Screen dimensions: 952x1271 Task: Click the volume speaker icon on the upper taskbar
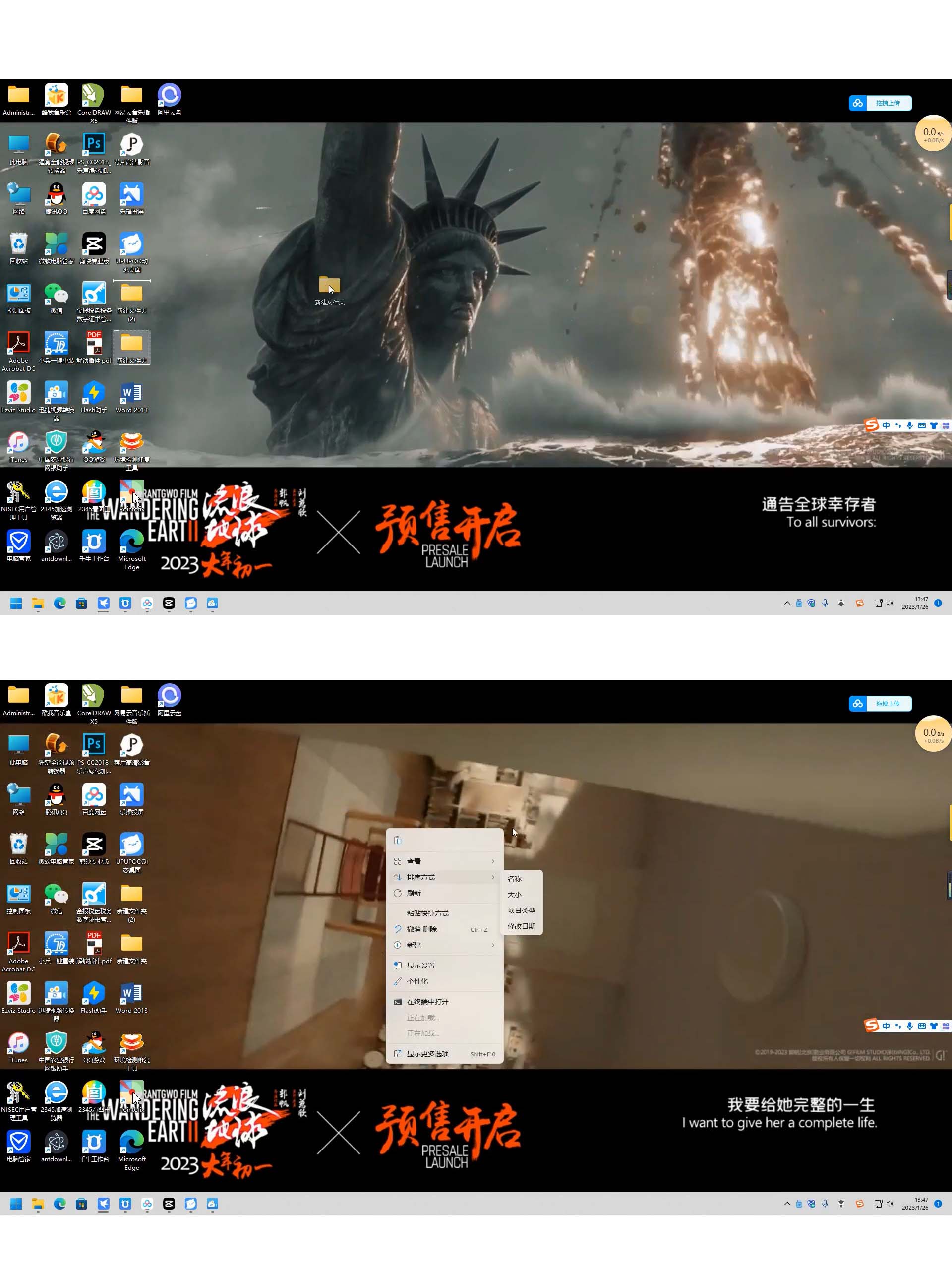click(x=890, y=603)
